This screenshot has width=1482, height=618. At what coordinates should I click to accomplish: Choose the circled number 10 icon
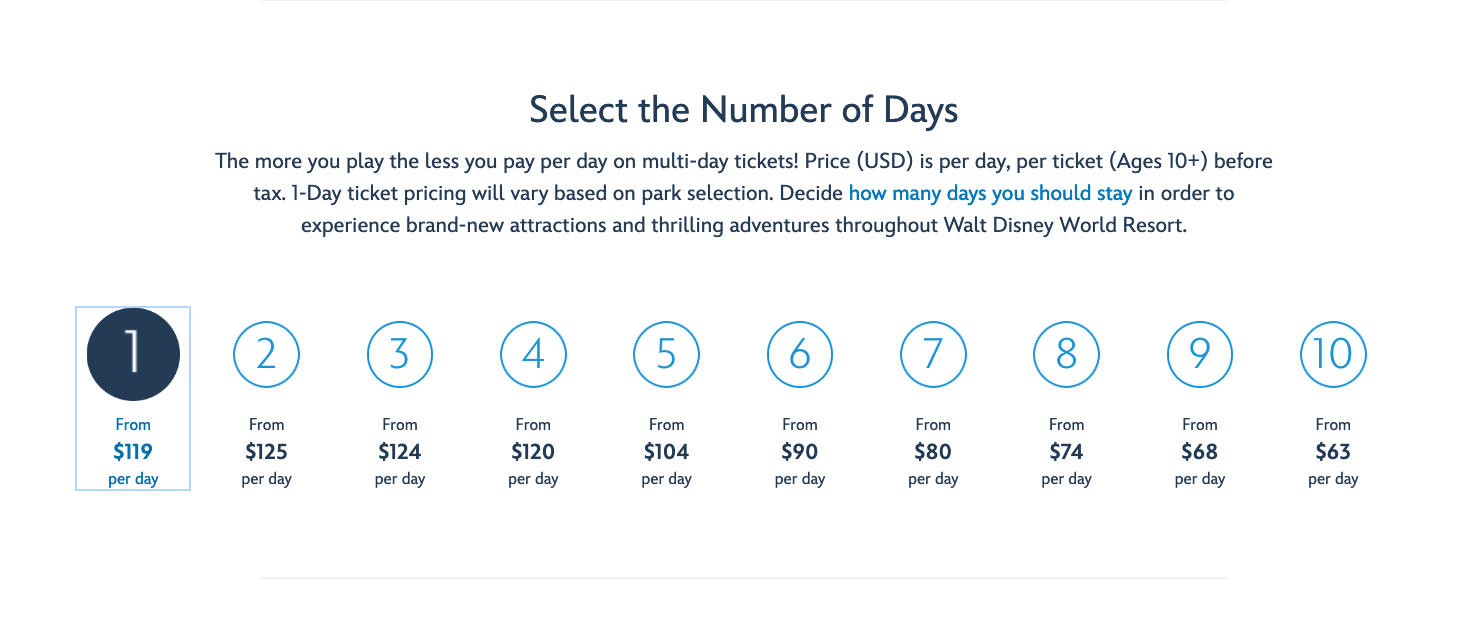1333,354
